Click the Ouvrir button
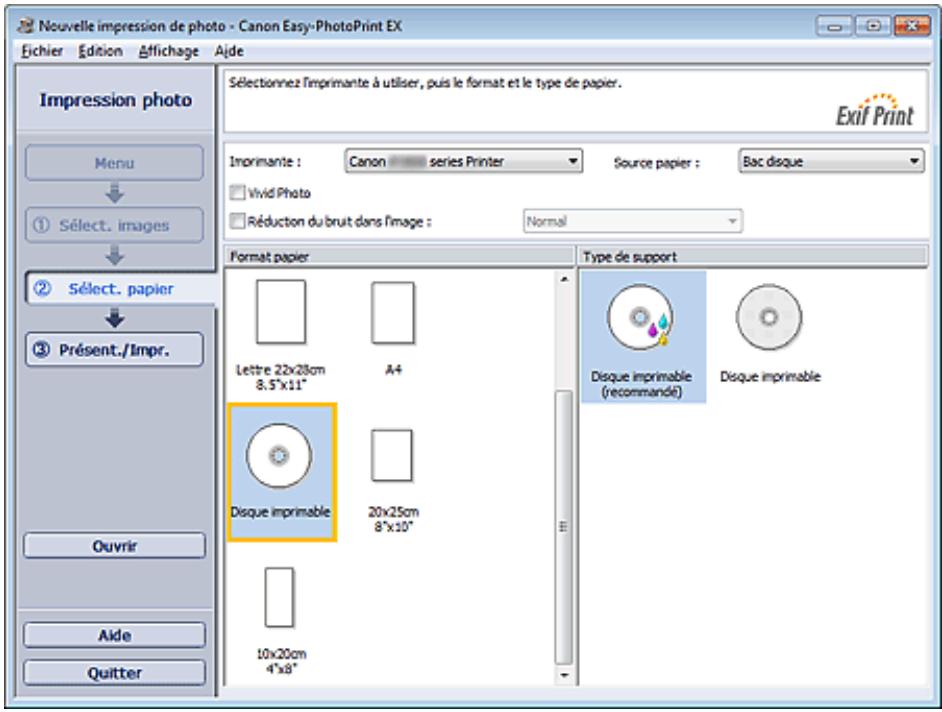This screenshot has width=942, height=712. point(114,546)
